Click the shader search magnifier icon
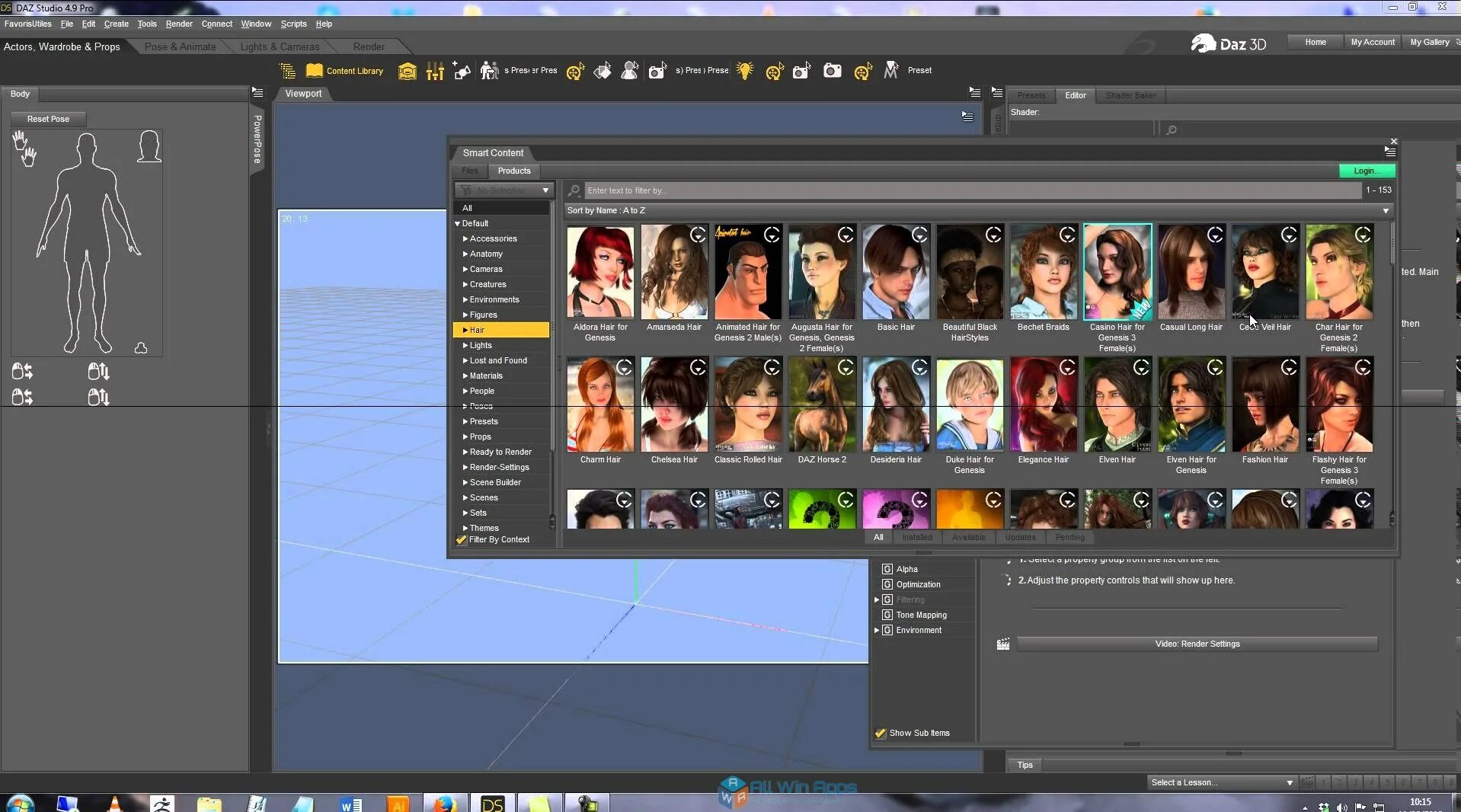1461x812 pixels. point(1172,130)
